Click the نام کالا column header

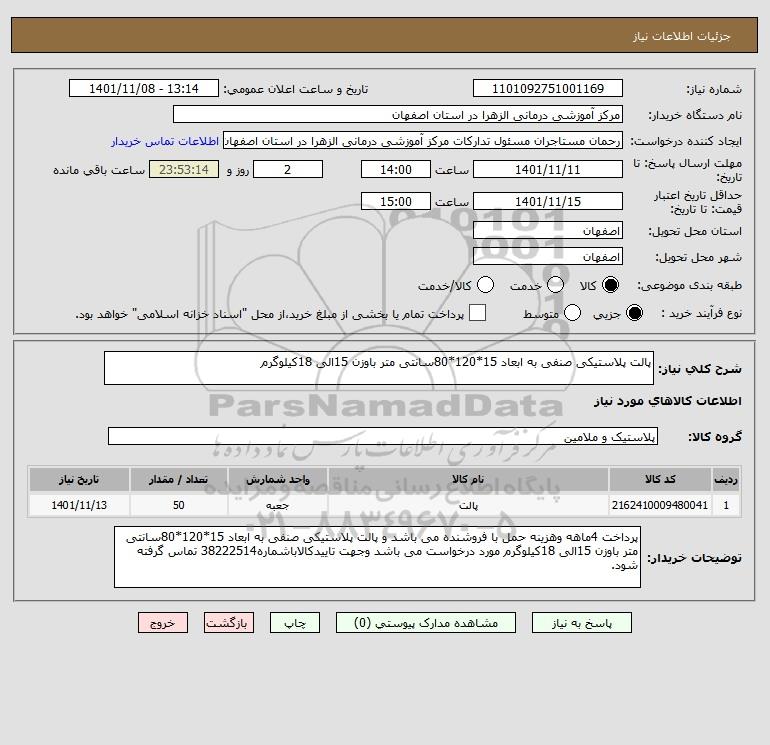(468, 479)
